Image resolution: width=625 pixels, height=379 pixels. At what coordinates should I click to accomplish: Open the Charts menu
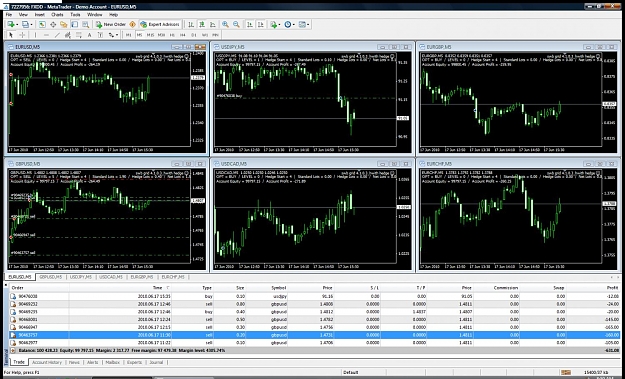coord(57,15)
